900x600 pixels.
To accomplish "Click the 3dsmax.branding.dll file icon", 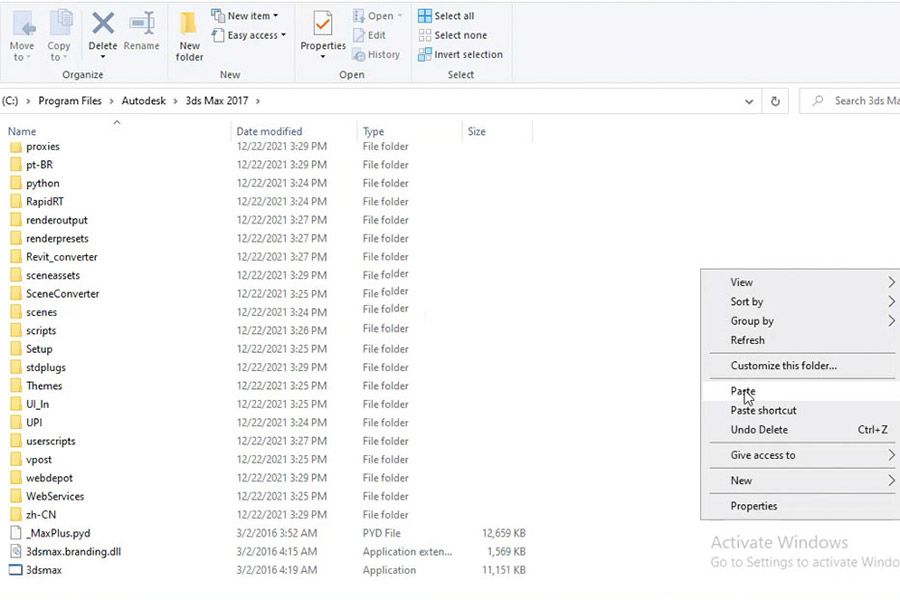I will click(16, 552).
